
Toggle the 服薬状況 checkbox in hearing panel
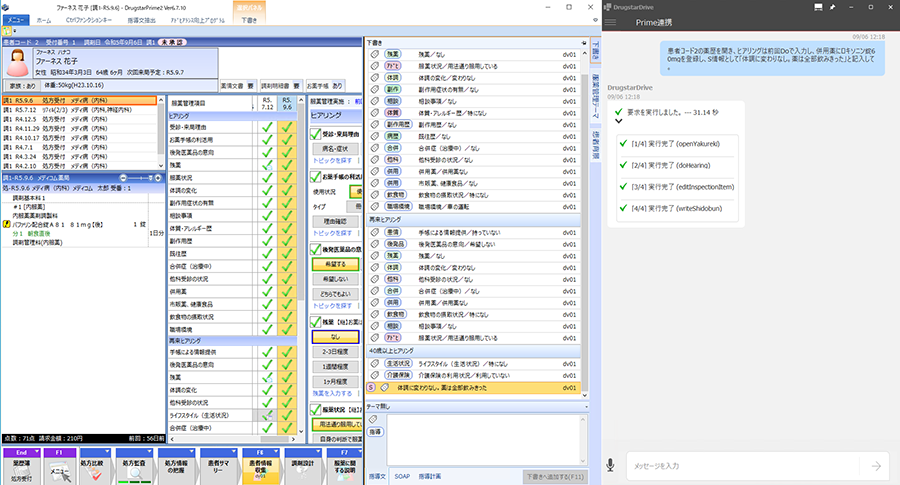(x=315, y=409)
